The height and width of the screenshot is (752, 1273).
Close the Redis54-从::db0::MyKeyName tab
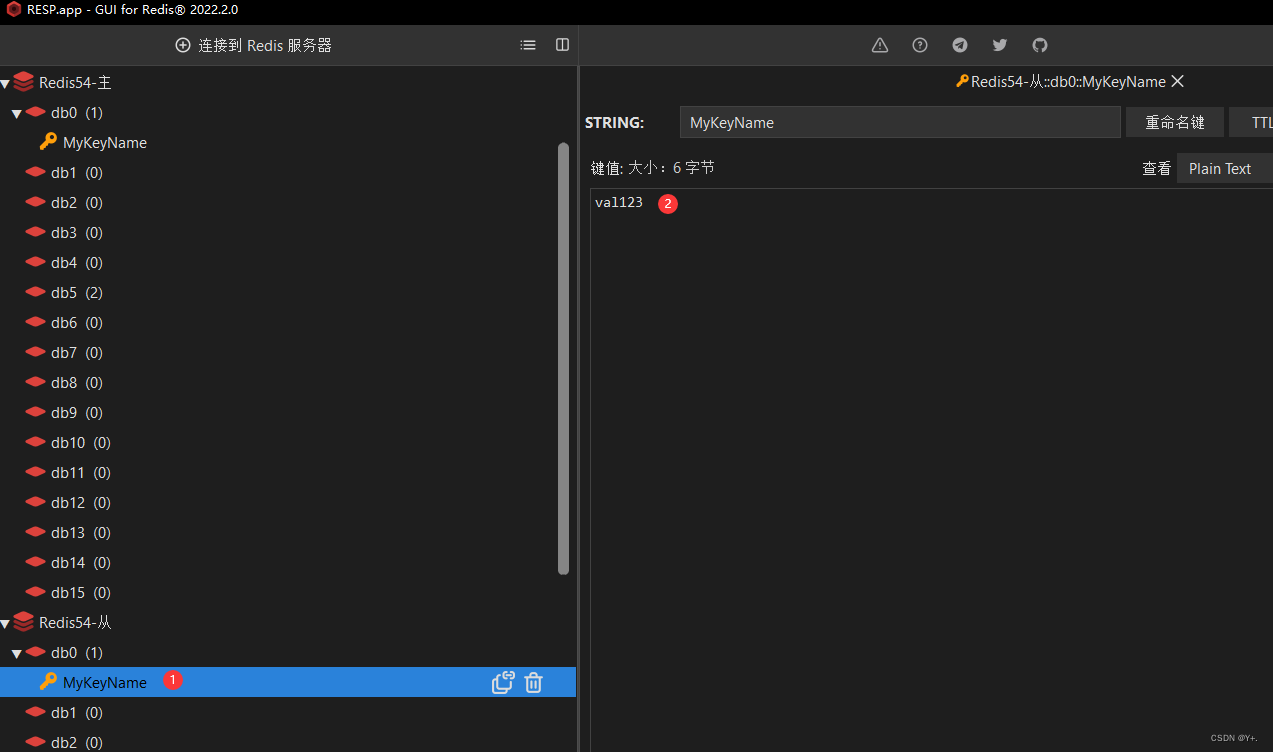click(1178, 81)
